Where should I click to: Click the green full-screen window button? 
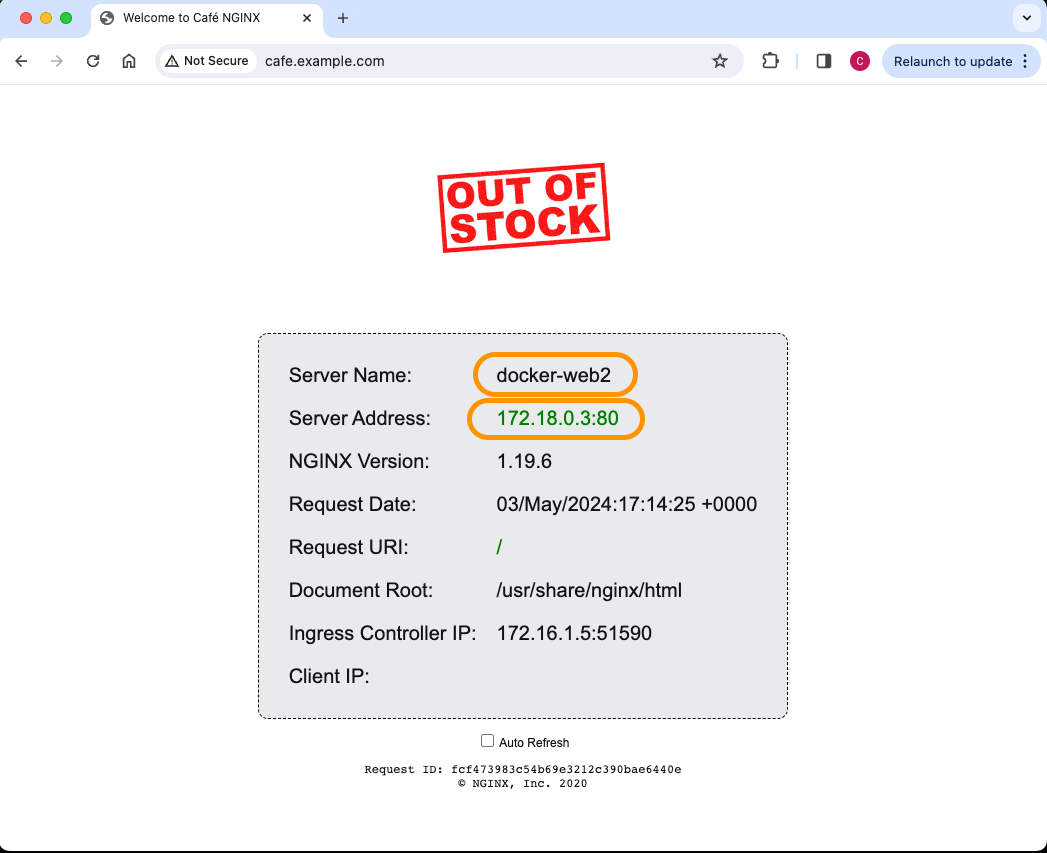point(66,18)
